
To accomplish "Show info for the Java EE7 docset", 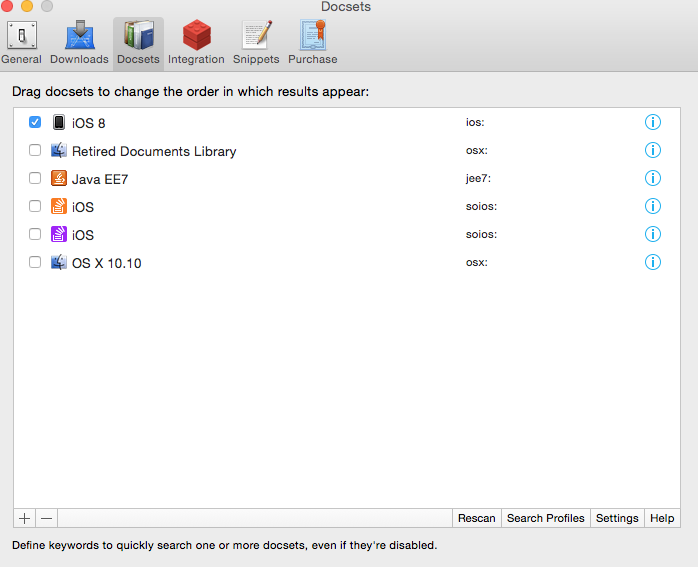I will (x=653, y=178).
